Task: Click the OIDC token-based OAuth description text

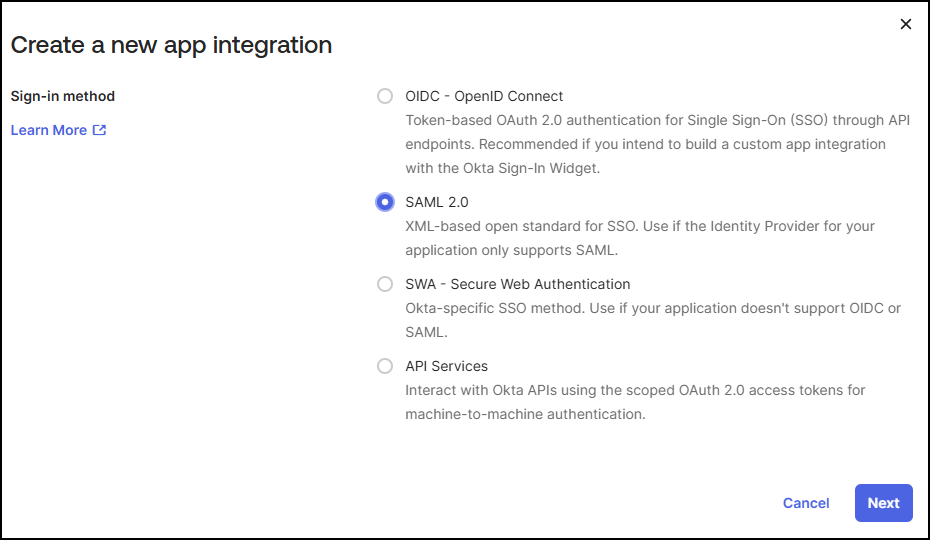Action: tap(657, 120)
